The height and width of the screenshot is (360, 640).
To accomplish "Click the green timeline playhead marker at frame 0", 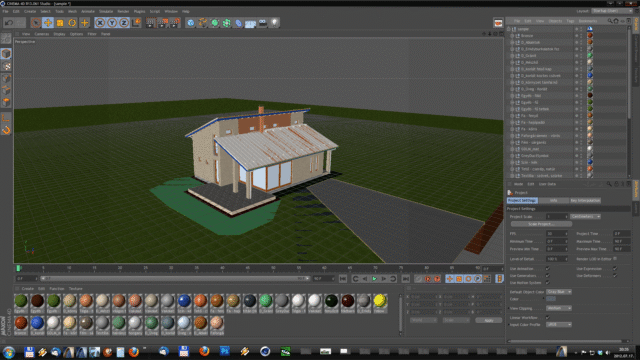I will 18,268.
